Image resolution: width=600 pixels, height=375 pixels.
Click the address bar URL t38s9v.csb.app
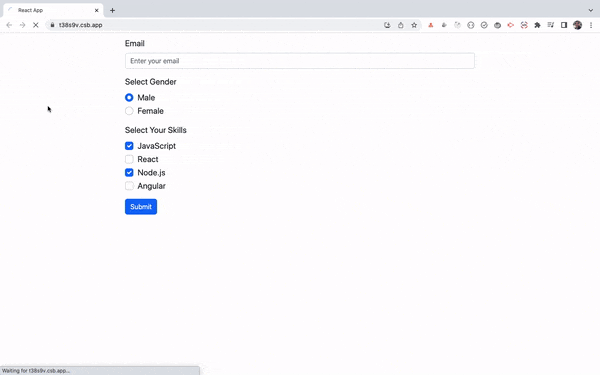(80, 25)
